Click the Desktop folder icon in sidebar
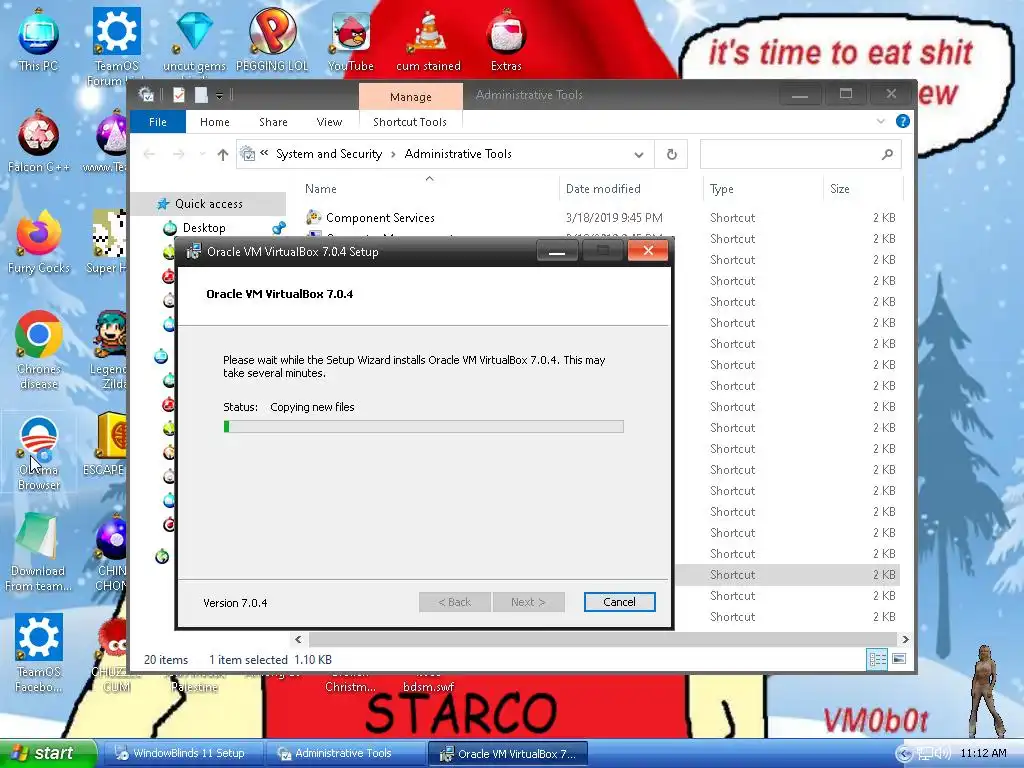This screenshot has width=1024, height=768. [x=170, y=227]
